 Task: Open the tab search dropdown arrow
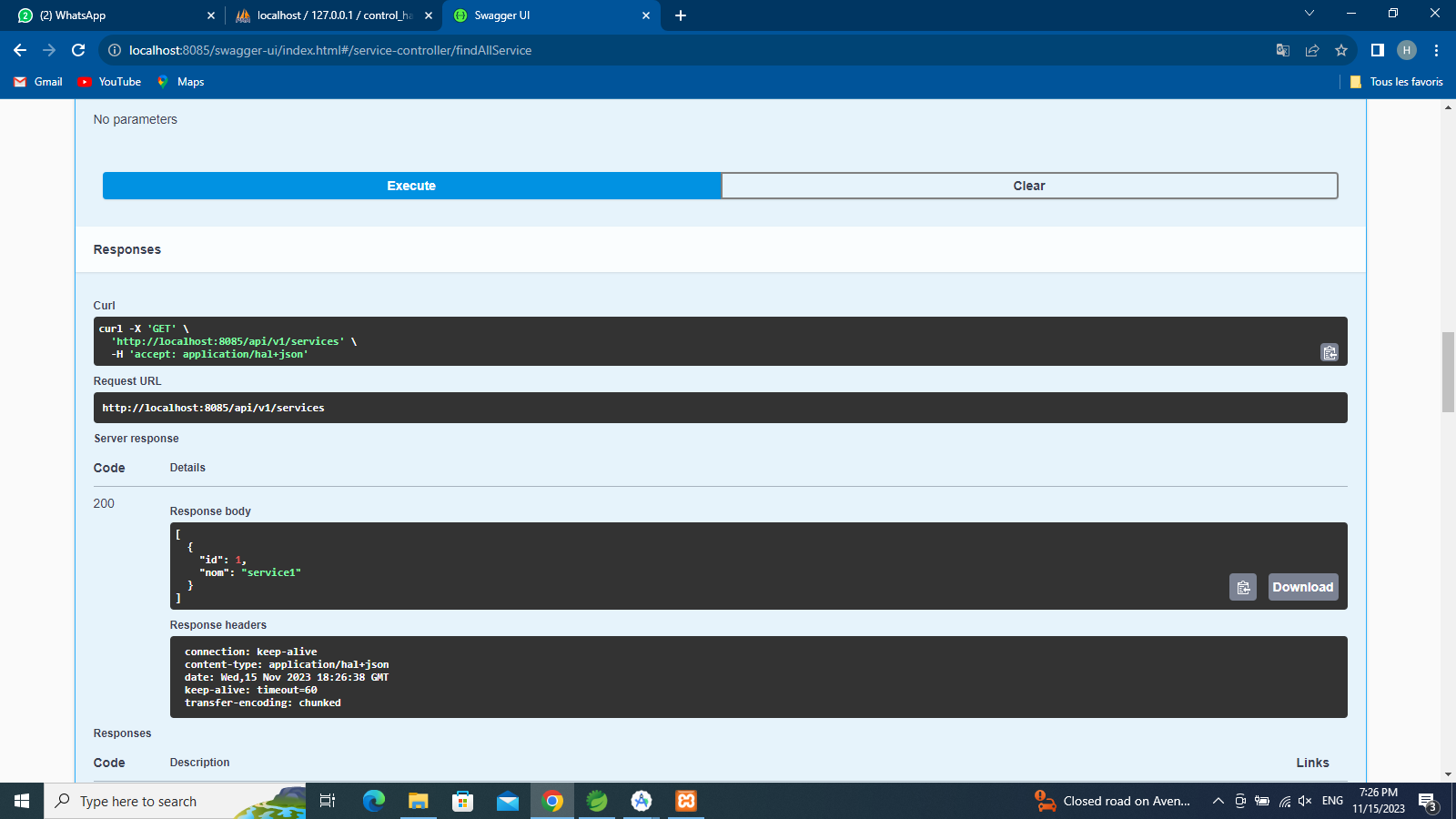point(1308,15)
